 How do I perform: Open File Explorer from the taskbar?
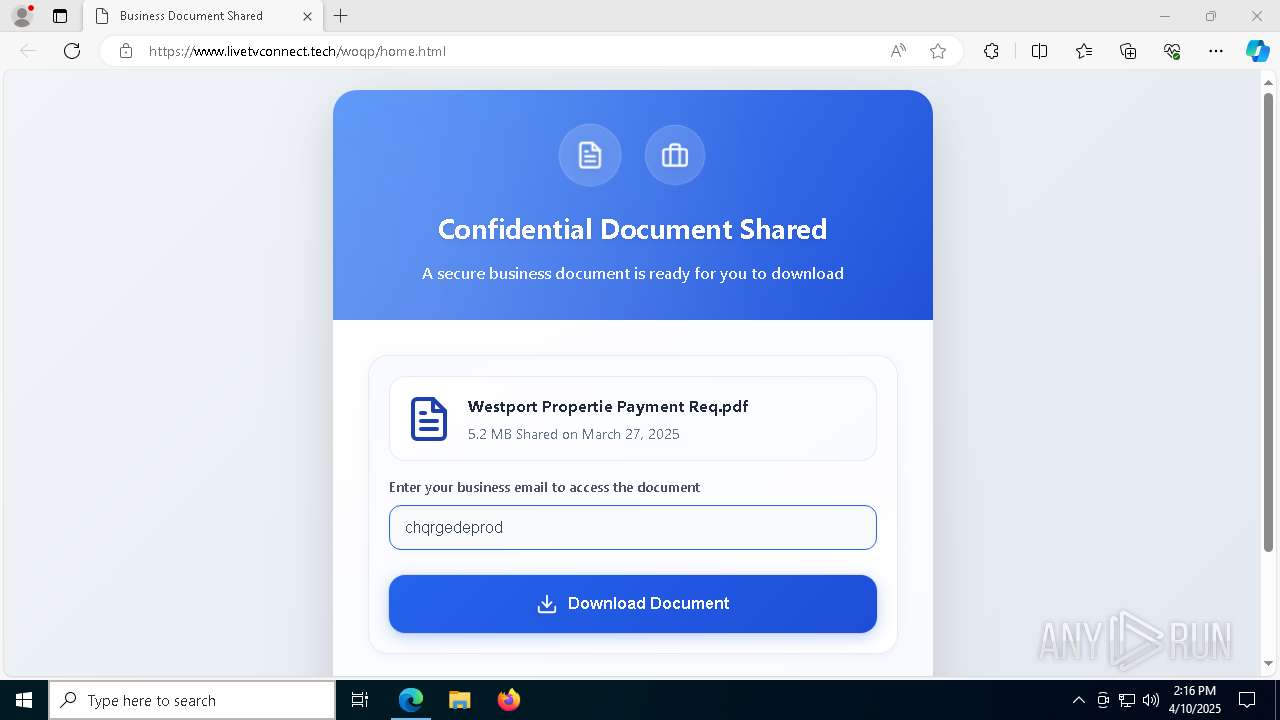coord(459,700)
